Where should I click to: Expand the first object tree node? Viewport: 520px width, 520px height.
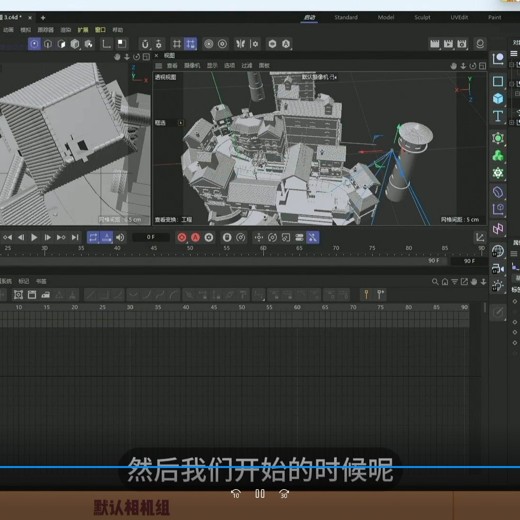[x=512, y=65]
